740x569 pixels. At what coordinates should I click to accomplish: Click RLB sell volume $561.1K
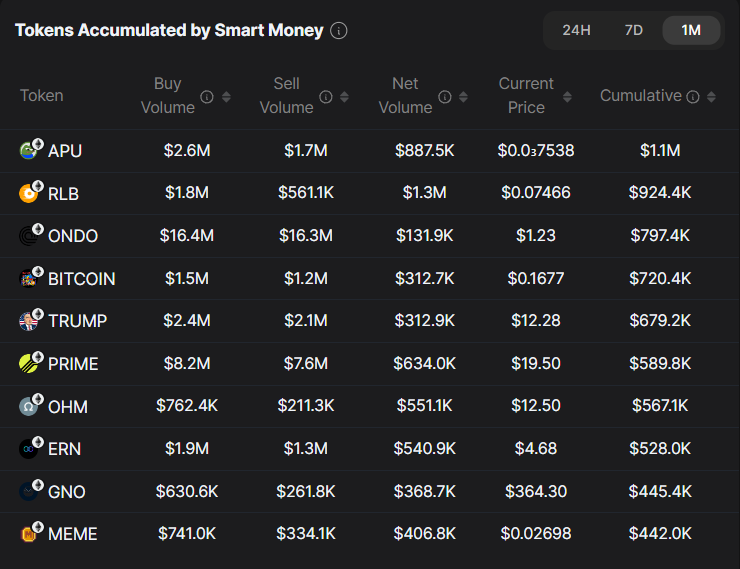[x=306, y=192]
